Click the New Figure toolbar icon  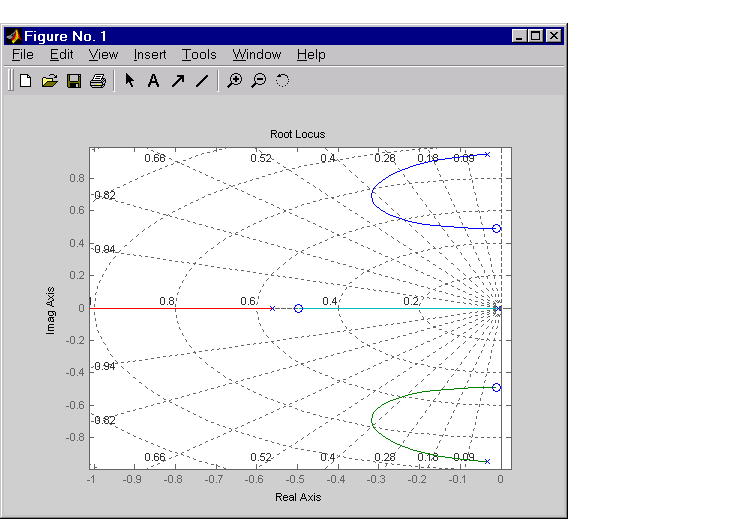[x=25, y=81]
